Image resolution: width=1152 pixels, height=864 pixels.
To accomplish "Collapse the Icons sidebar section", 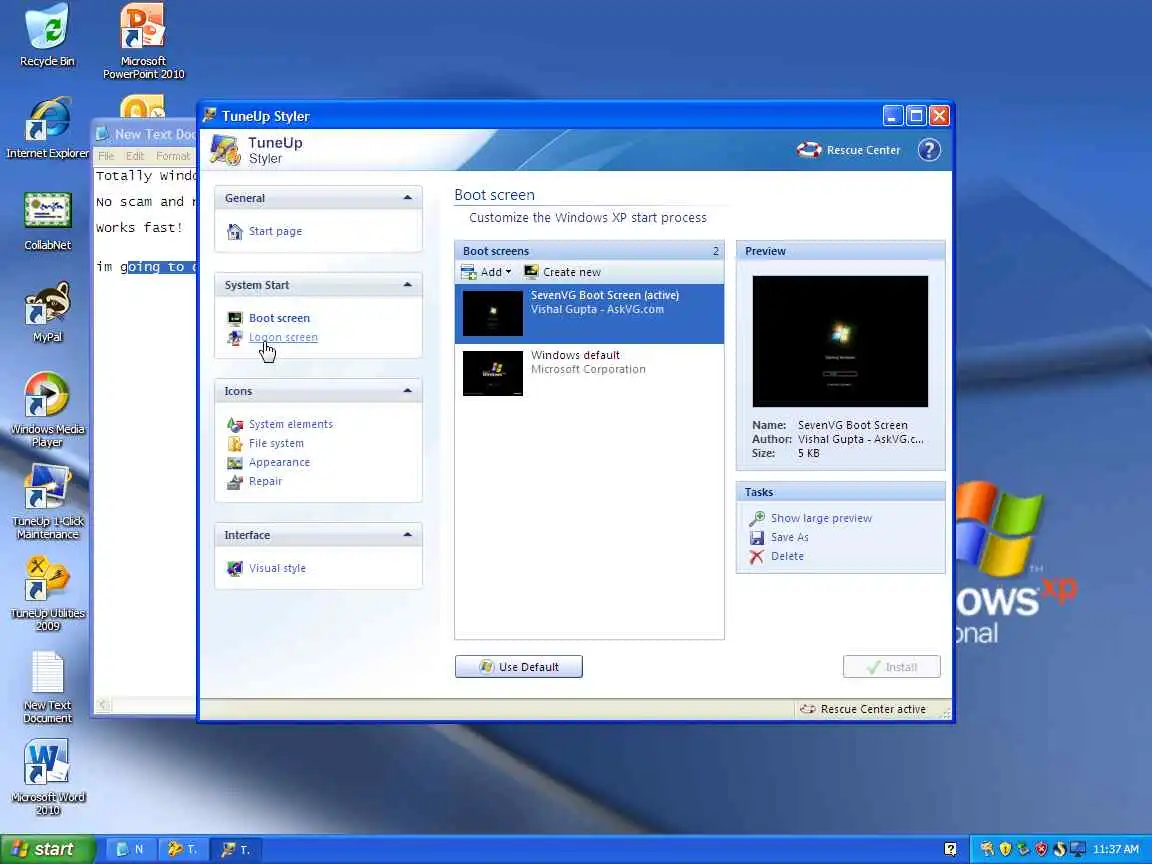I will [x=407, y=391].
